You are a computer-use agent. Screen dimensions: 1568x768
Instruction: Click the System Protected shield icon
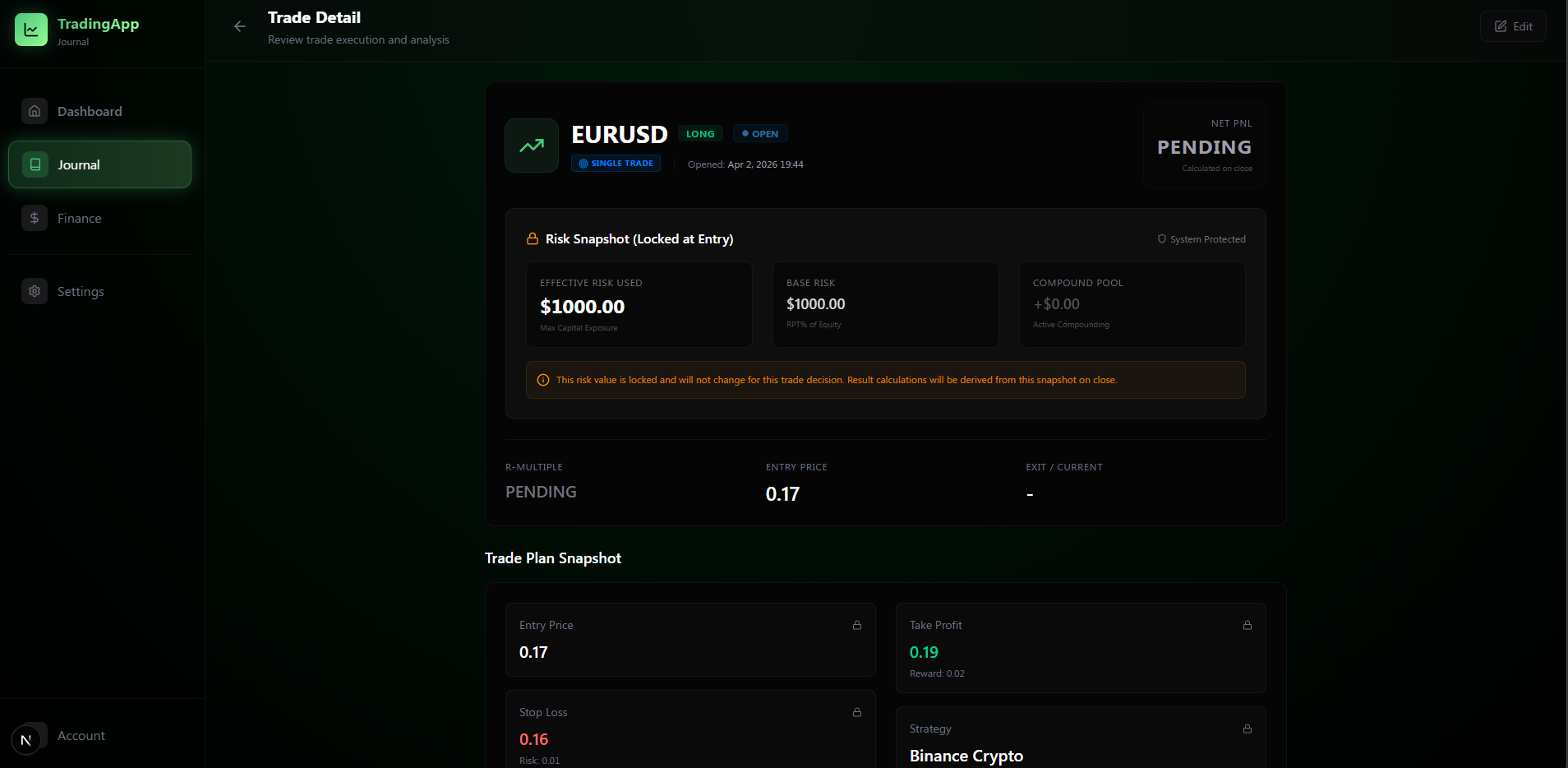[1161, 238]
